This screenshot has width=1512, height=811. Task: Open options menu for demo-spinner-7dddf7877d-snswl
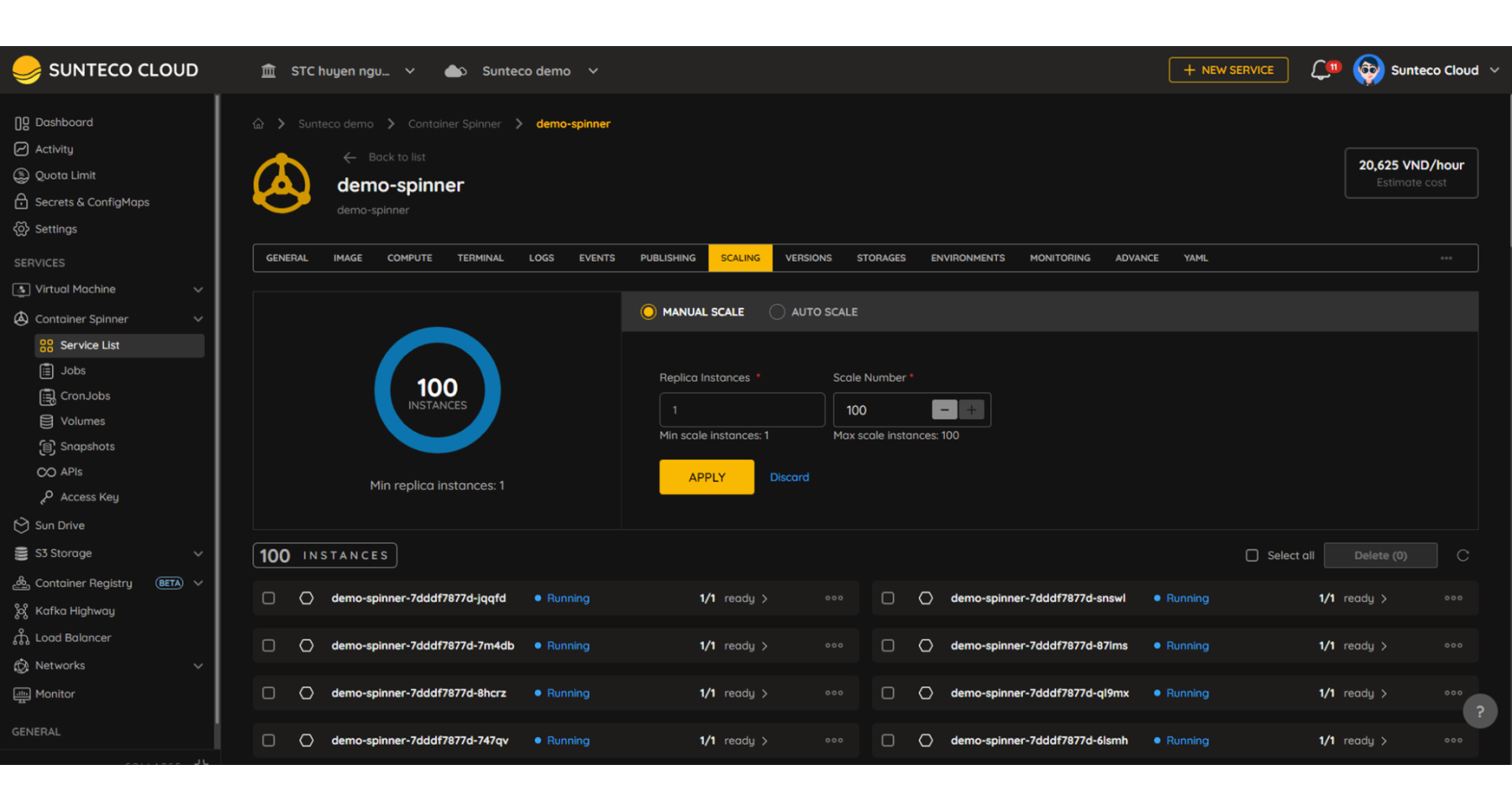click(x=1454, y=599)
